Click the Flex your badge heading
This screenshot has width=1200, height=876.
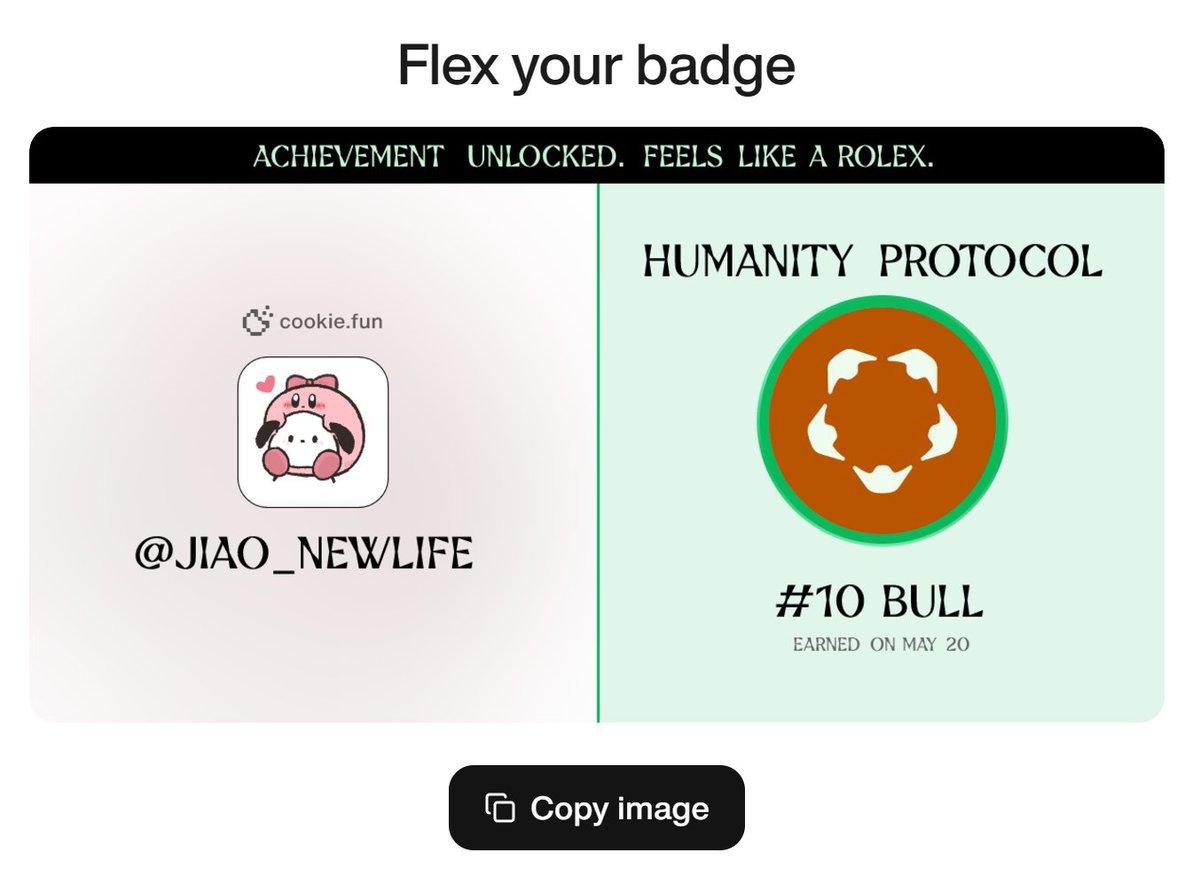pos(597,66)
